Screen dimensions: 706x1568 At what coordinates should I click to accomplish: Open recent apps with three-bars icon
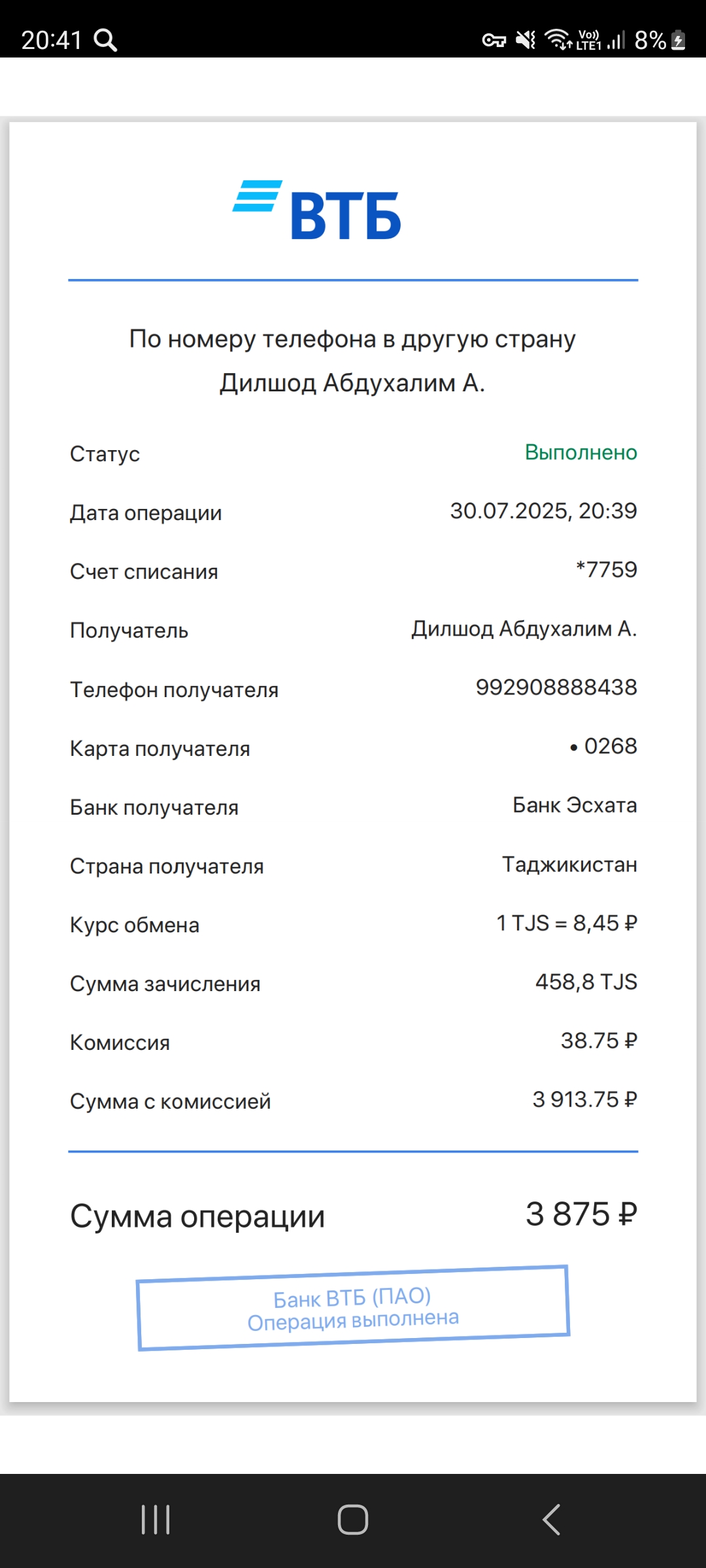156,1519
